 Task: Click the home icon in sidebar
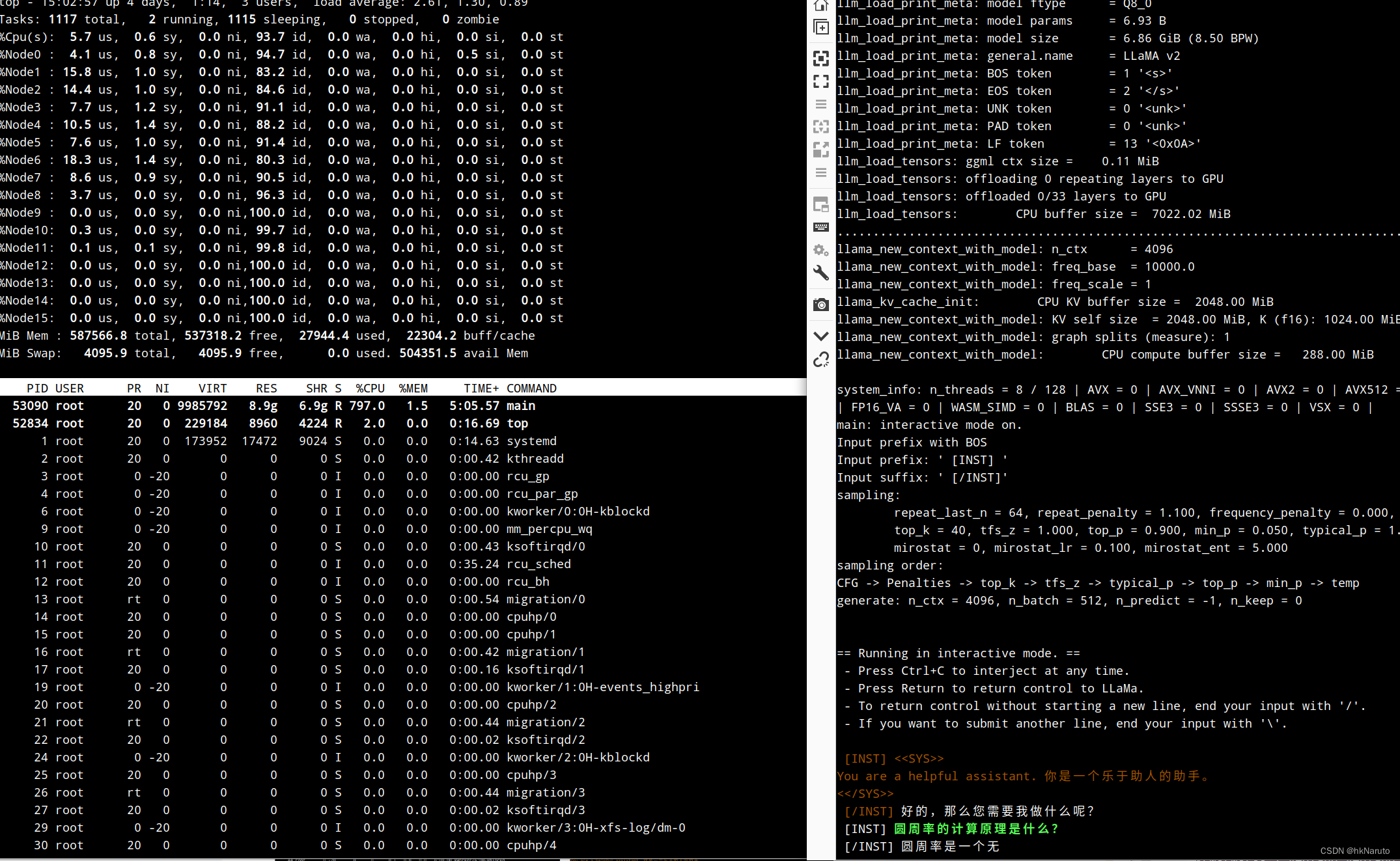pos(821,5)
